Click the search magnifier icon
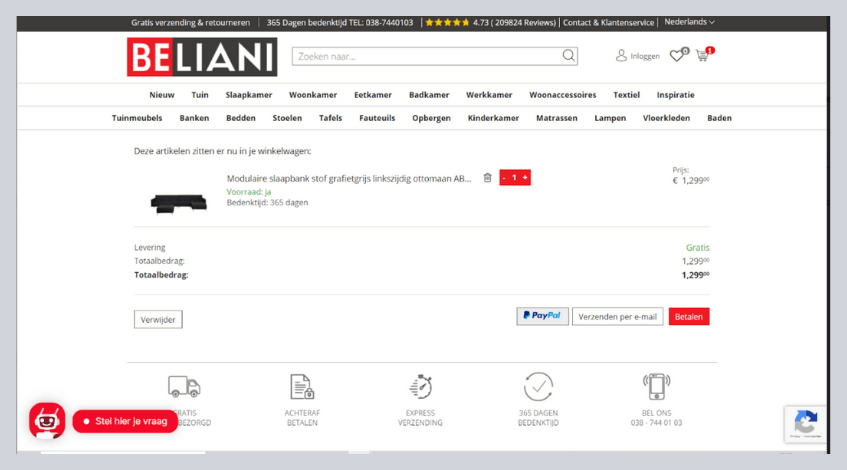 point(568,57)
